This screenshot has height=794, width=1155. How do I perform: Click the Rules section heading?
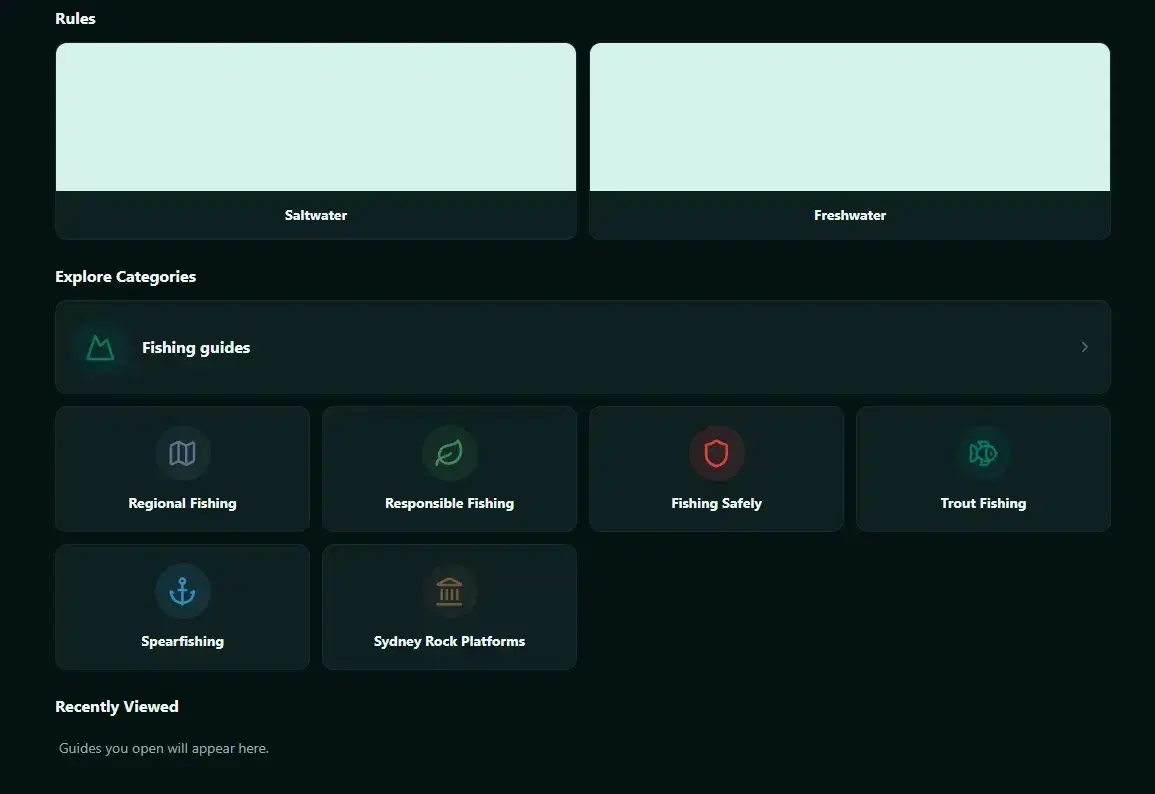[75, 18]
